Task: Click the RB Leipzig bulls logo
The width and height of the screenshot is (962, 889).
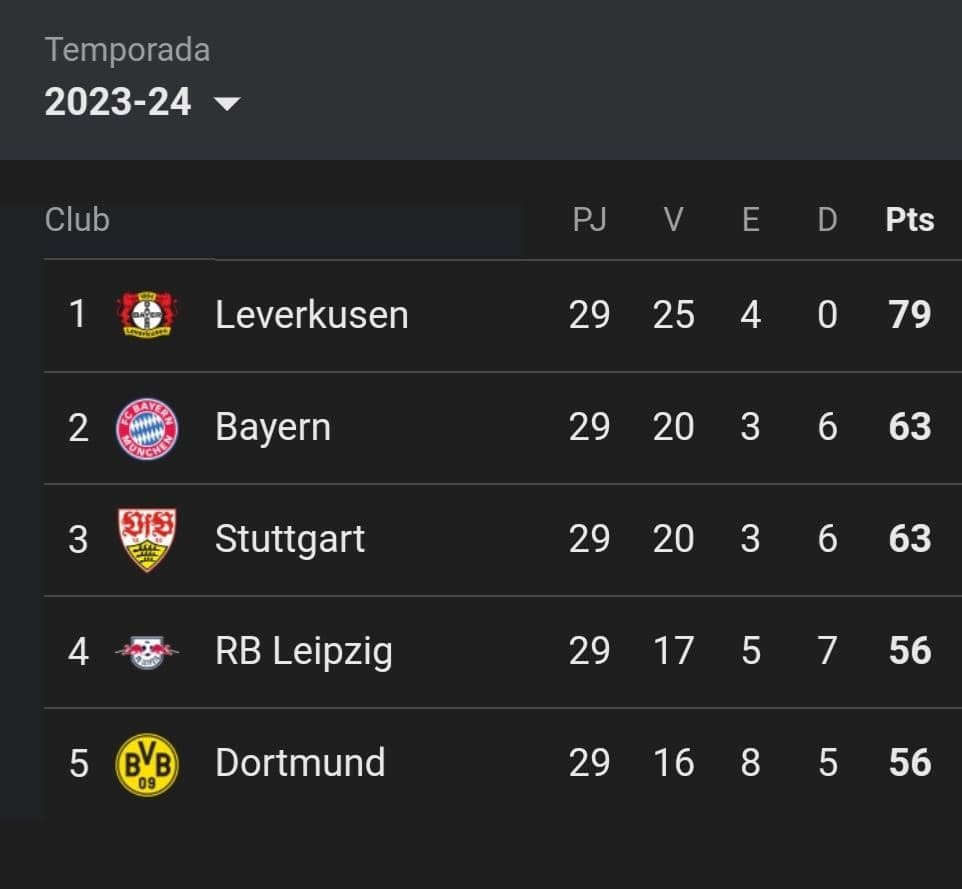Action: pyautogui.click(x=147, y=652)
